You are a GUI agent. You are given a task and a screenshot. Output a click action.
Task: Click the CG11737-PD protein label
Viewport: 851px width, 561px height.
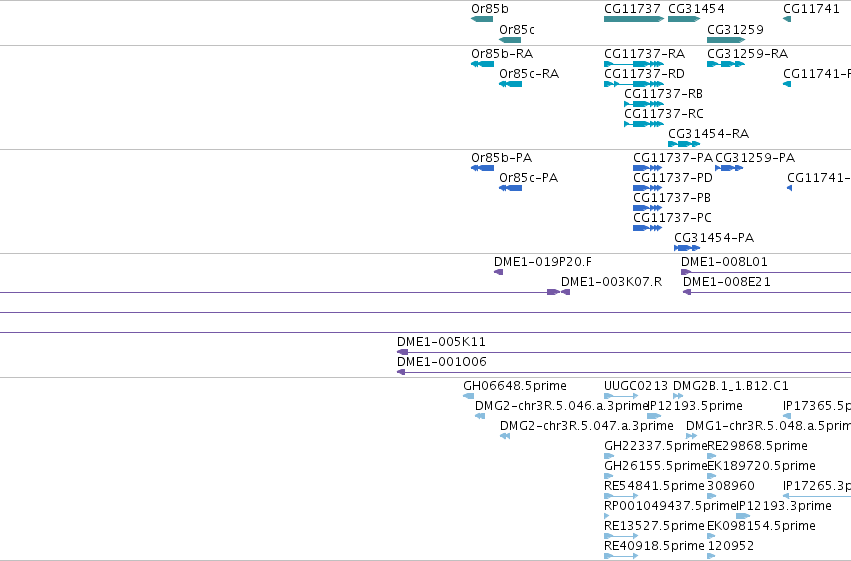point(673,178)
